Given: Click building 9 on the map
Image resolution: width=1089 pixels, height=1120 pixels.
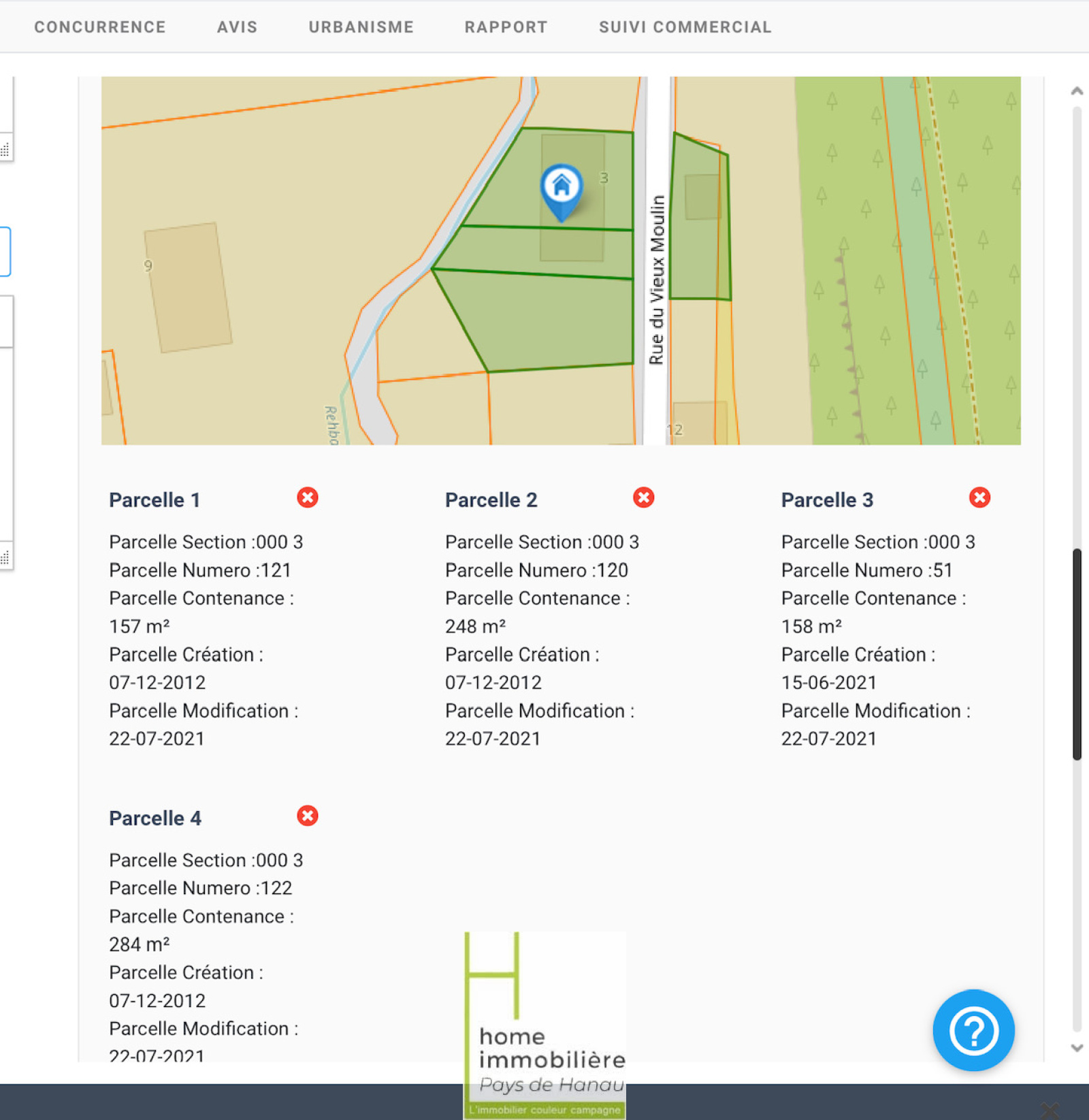Looking at the screenshot, I should pyautogui.click(x=187, y=287).
